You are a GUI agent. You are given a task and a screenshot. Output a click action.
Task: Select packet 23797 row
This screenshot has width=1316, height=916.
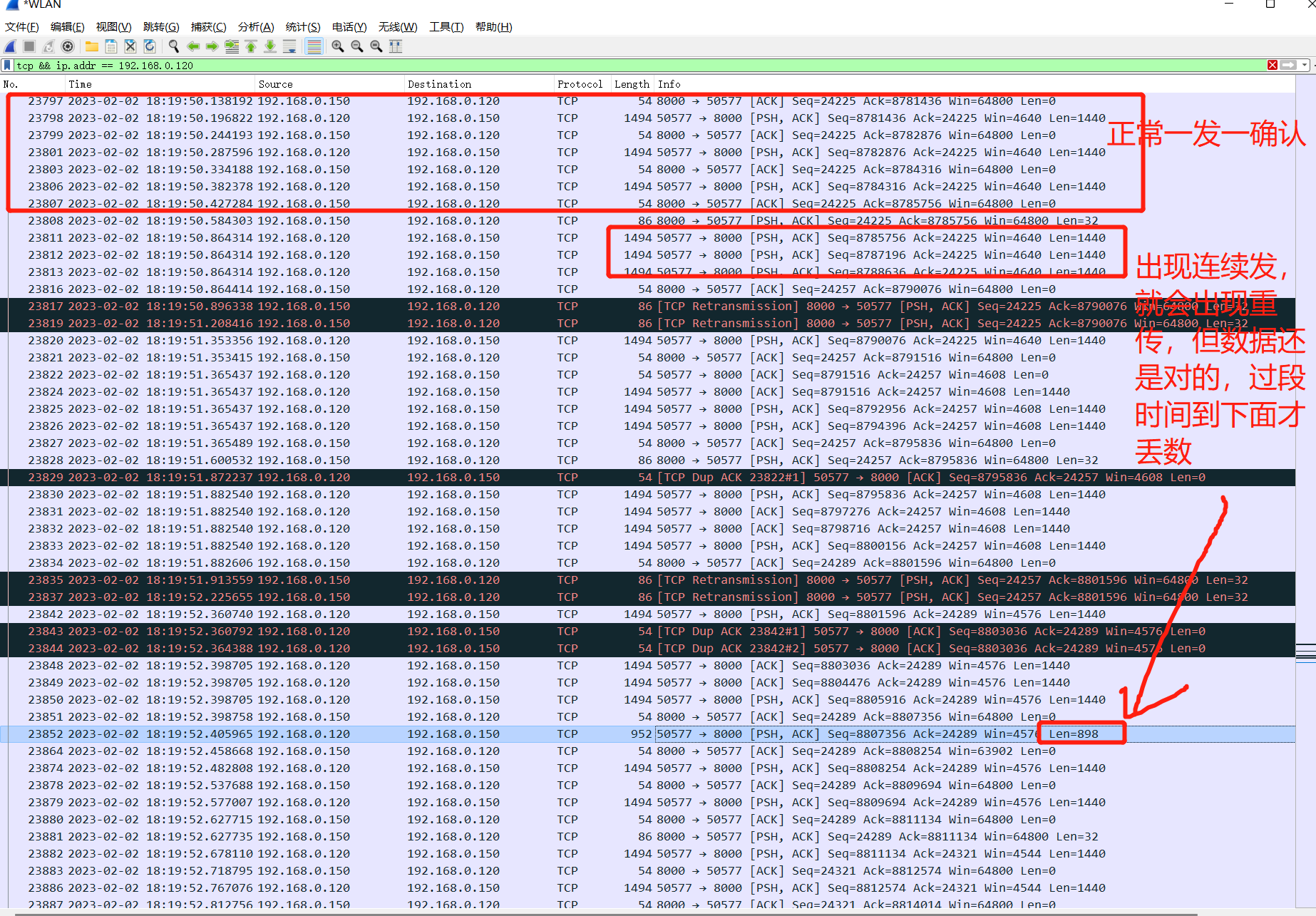pos(647,101)
